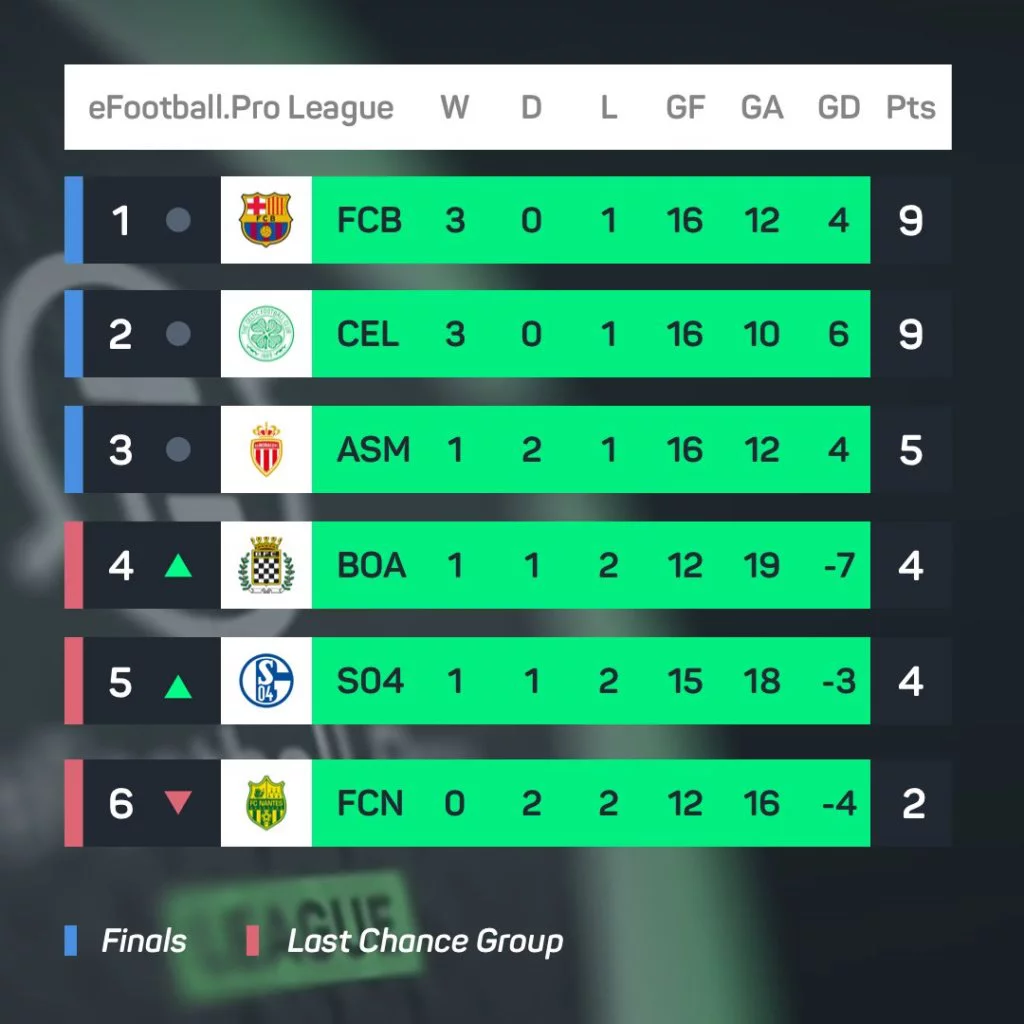Click the Celtic club crest logo
The width and height of the screenshot is (1024, 1024).
[x=266, y=334]
